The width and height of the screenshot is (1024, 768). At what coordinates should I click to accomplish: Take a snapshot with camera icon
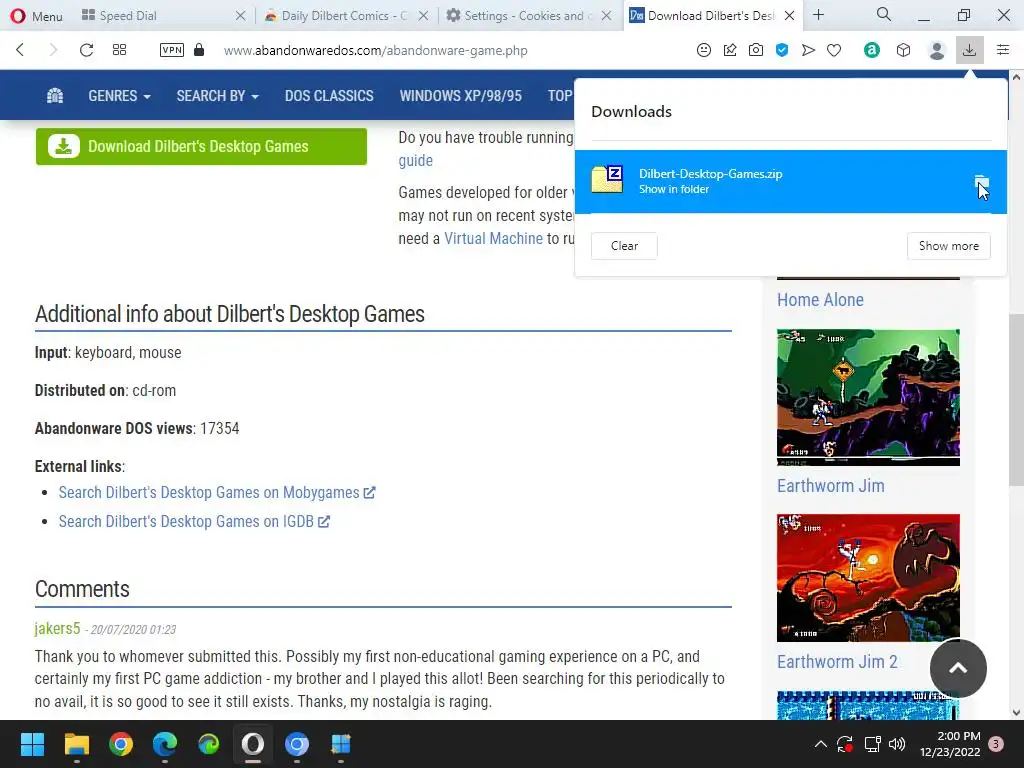click(x=756, y=50)
